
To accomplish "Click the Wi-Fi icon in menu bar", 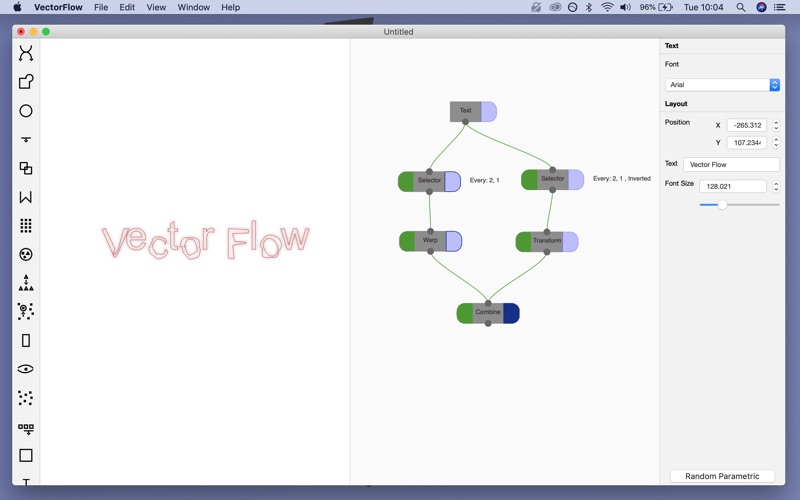I will tap(607, 7).
